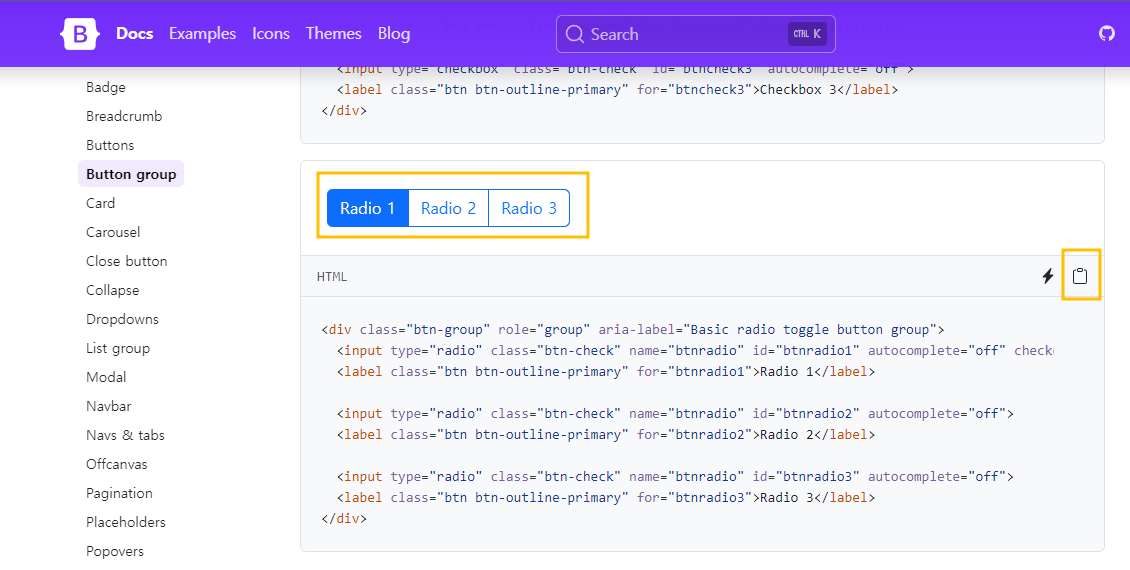Click the Bootstrap logo icon
Screen dimensions: 1130x570
point(79,34)
